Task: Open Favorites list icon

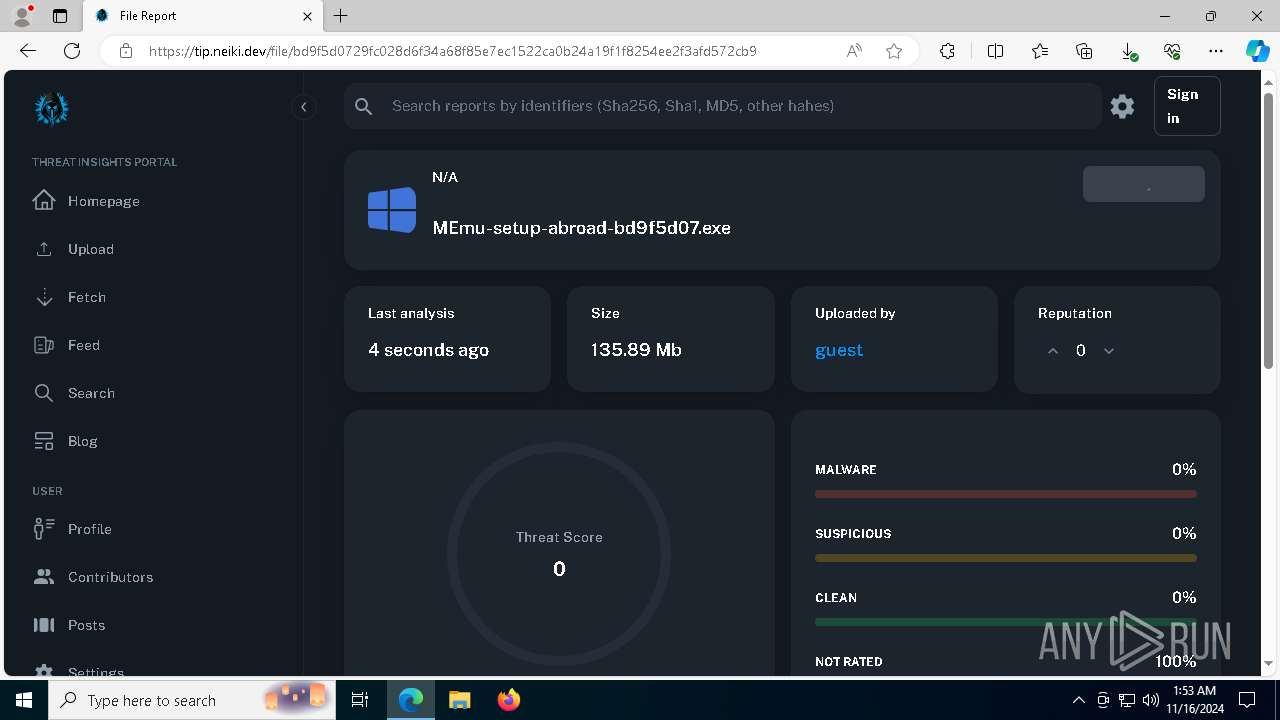Action: pos(1040,51)
